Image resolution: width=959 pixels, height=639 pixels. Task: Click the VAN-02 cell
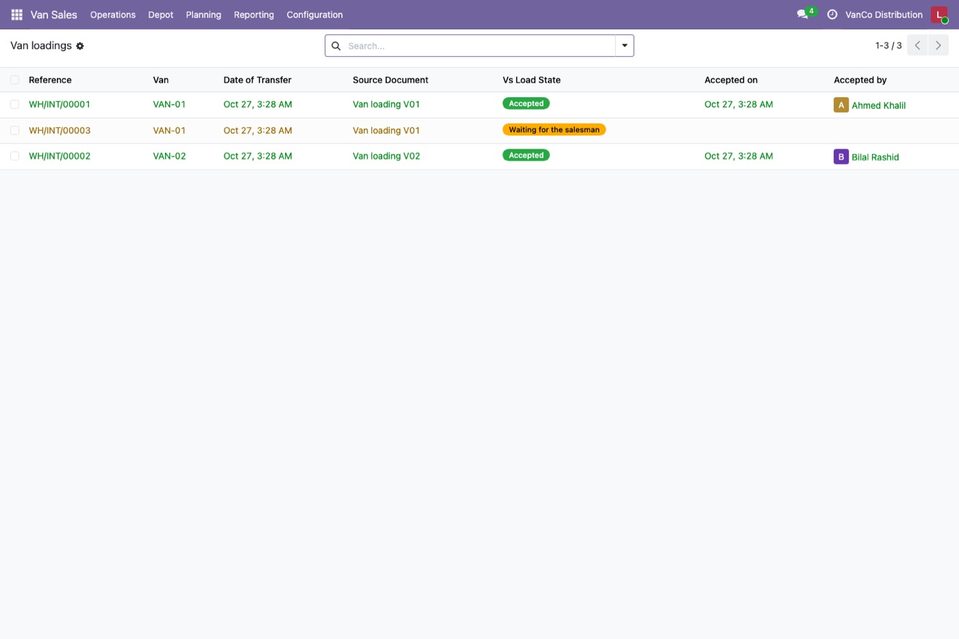pyautogui.click(x=169, y=156)
